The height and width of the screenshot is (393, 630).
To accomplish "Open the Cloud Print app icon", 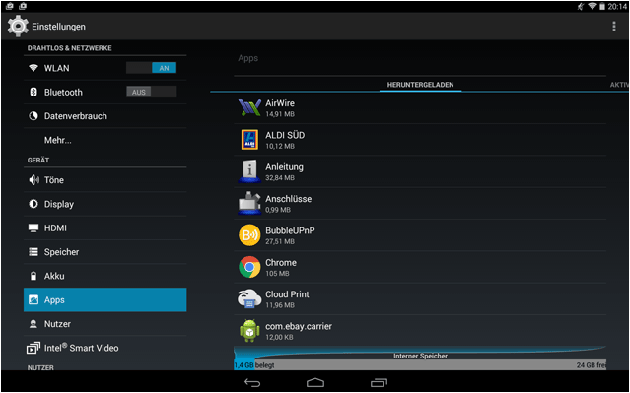I will [x=250, y=299].
